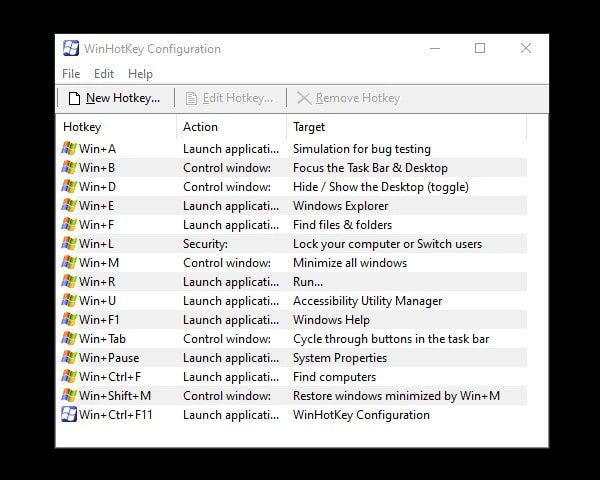This screenshot has width=600, height=480.
Task: Click the 'Find files & folders' target
Action: (342, 225)
